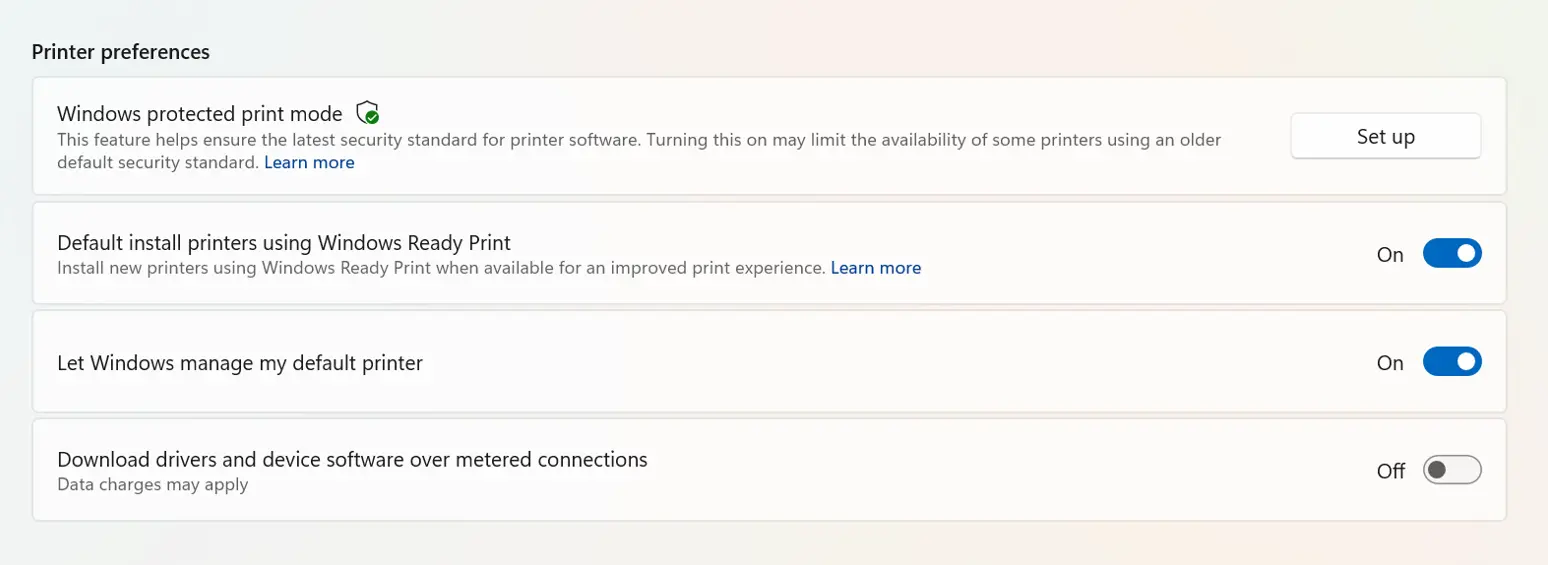Click Default install printers using Windows Ready Print title

click(x=284, y=243)
